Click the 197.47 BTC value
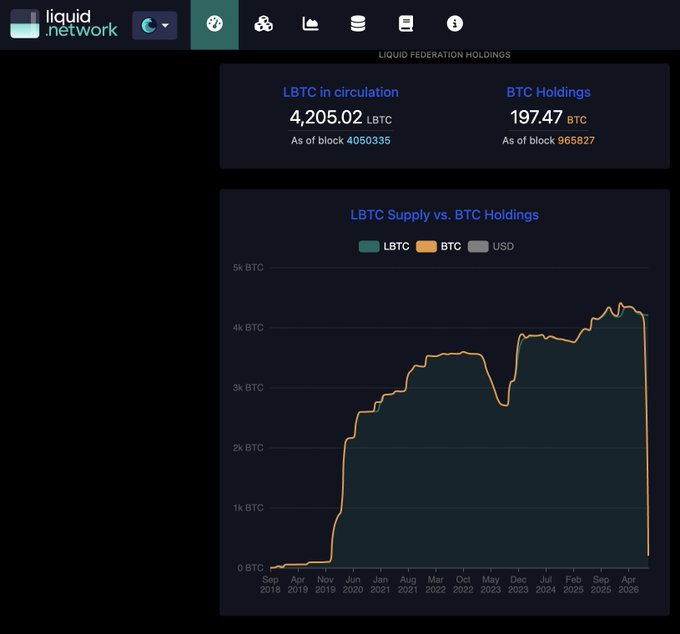The width and height of the screenshot is (680, 634). click(x=549, y=118)
